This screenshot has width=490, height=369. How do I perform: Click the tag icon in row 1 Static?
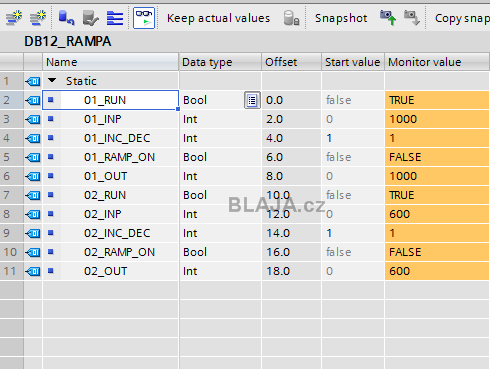click(33, 81)
